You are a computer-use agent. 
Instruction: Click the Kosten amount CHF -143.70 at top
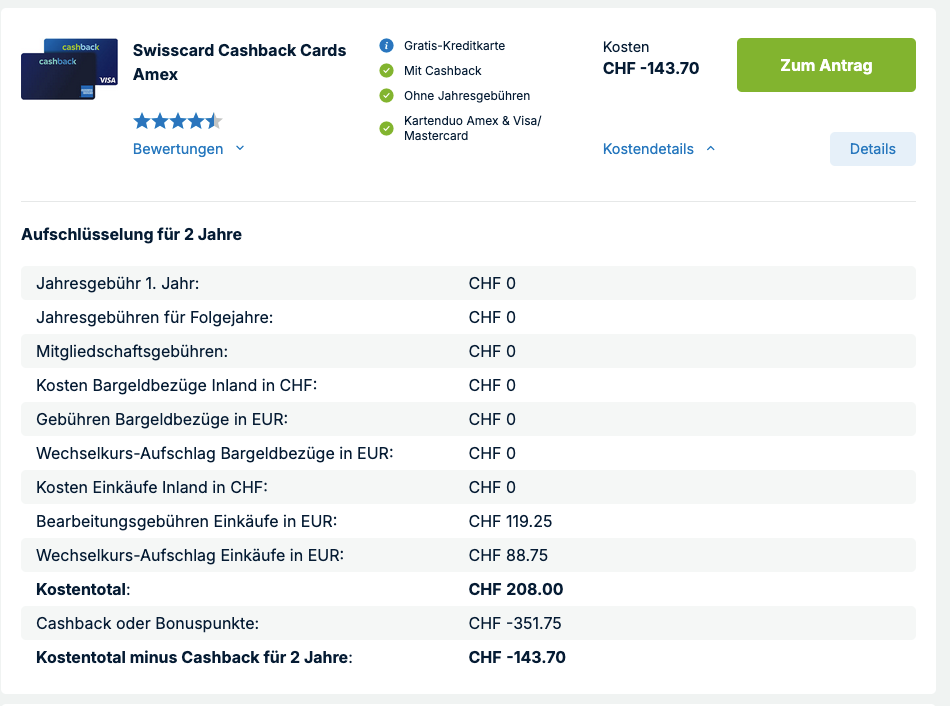click(x=651, y=69)
